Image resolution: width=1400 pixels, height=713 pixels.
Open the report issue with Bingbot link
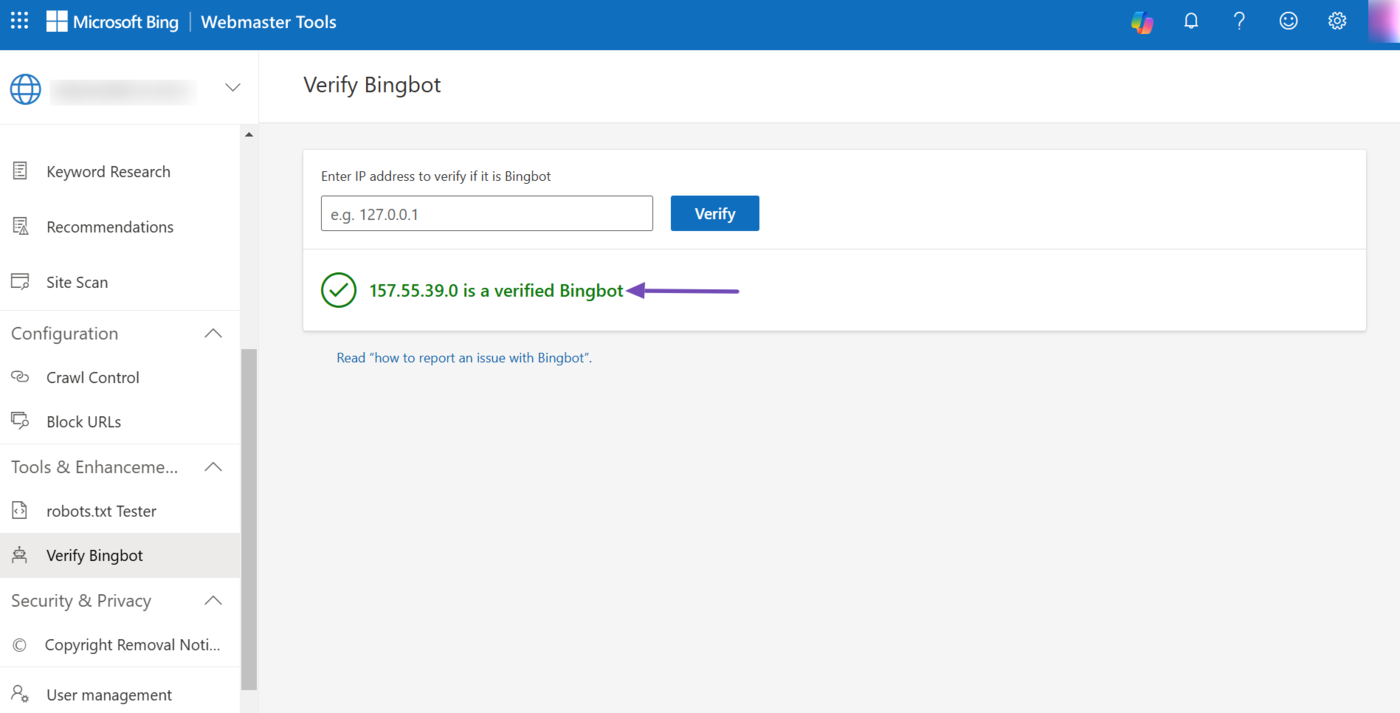(x=464, y=358)
